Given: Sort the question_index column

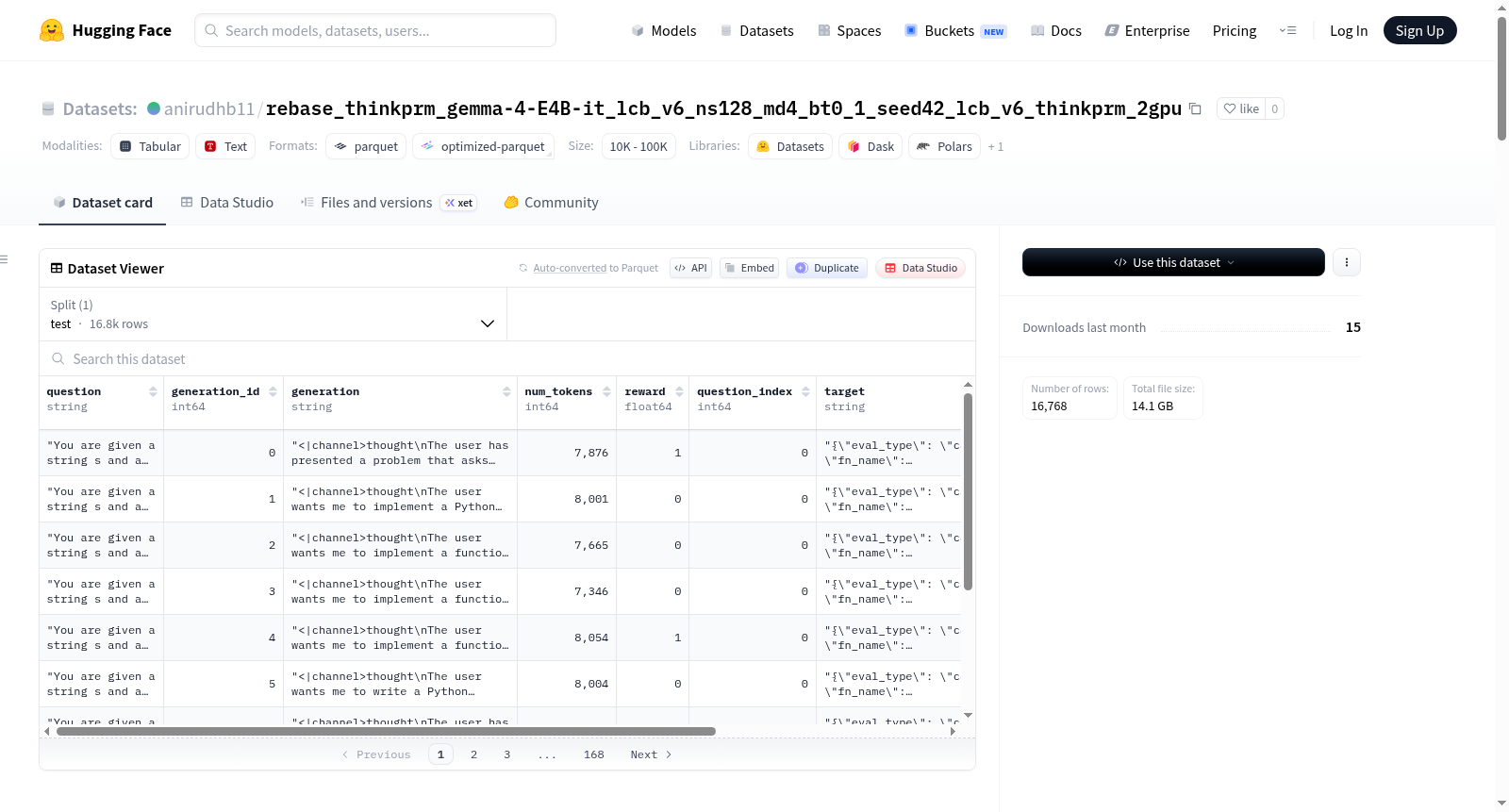Looking at the screenshot, I should (805, 391).
